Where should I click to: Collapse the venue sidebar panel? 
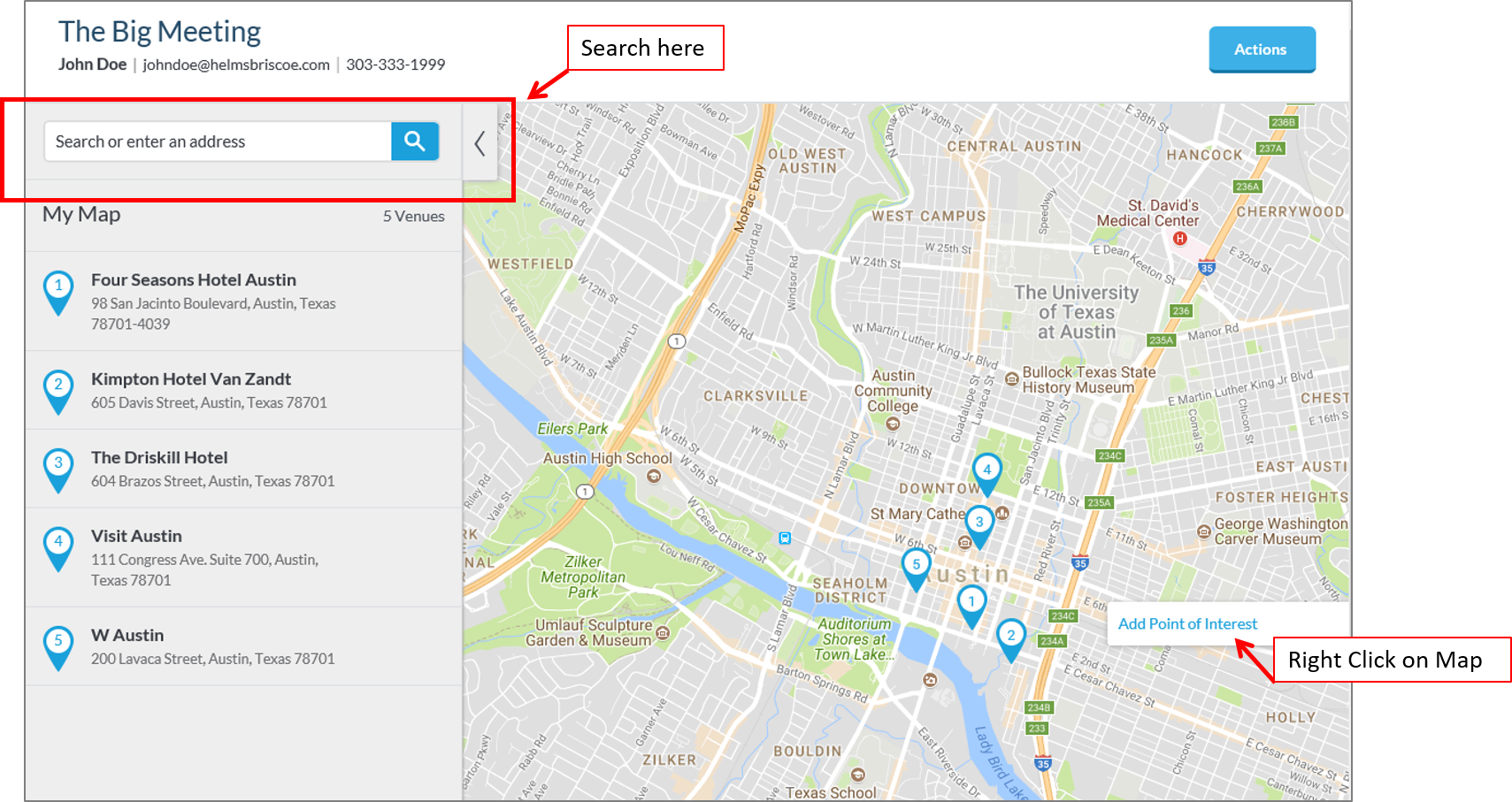click(480, 143)
